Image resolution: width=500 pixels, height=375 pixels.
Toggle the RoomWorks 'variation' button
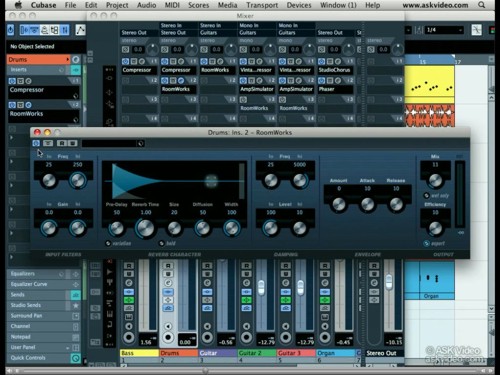tap(108, 243)
